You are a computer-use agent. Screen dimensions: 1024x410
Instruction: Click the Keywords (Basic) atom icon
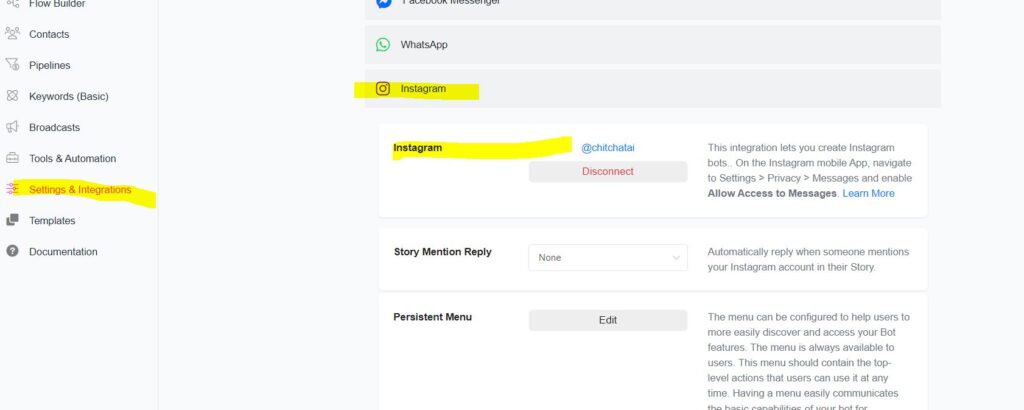coord(12,96)
